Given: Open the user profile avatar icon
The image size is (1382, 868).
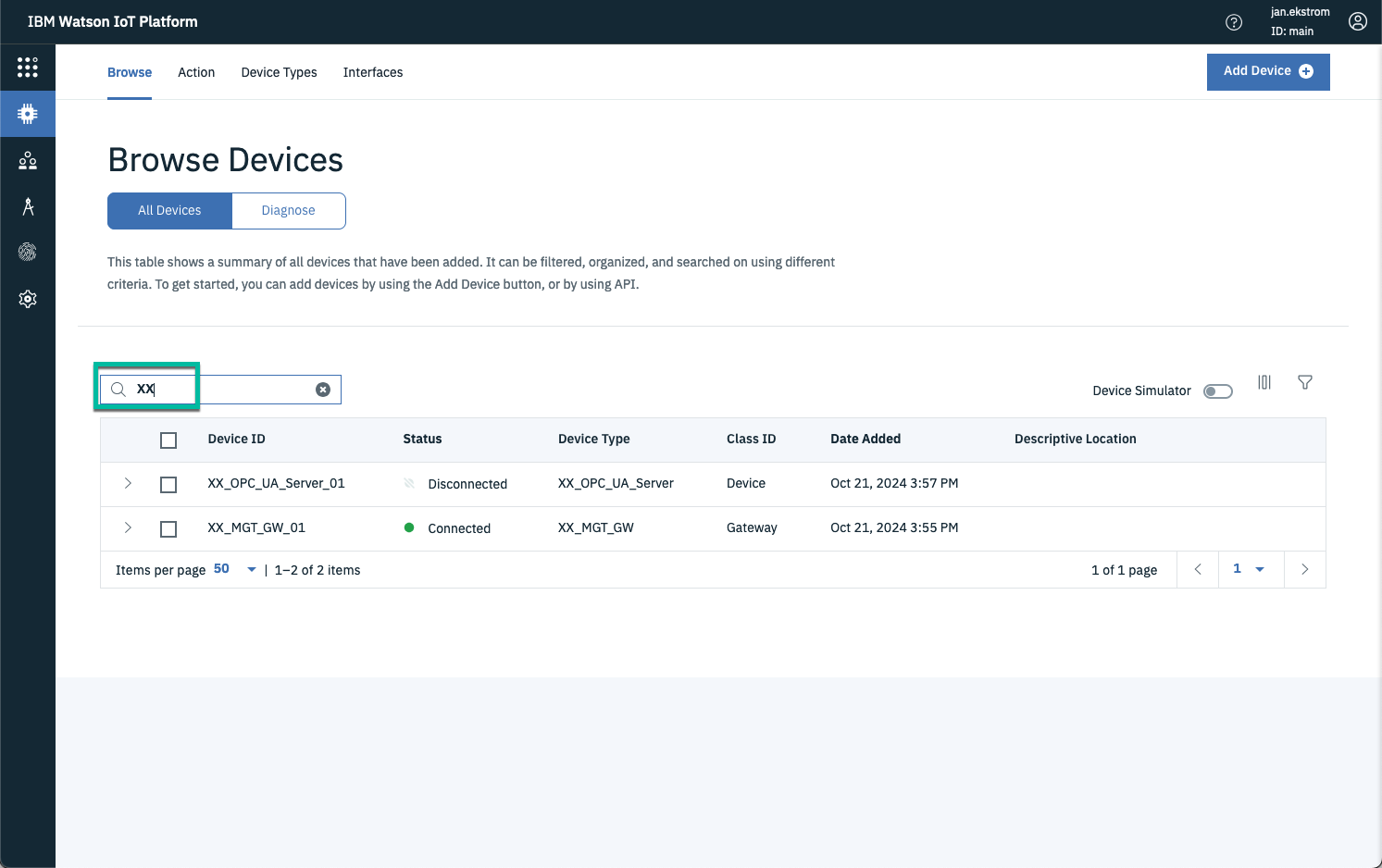Looking at the screenshot, I should pos(1358,21).
